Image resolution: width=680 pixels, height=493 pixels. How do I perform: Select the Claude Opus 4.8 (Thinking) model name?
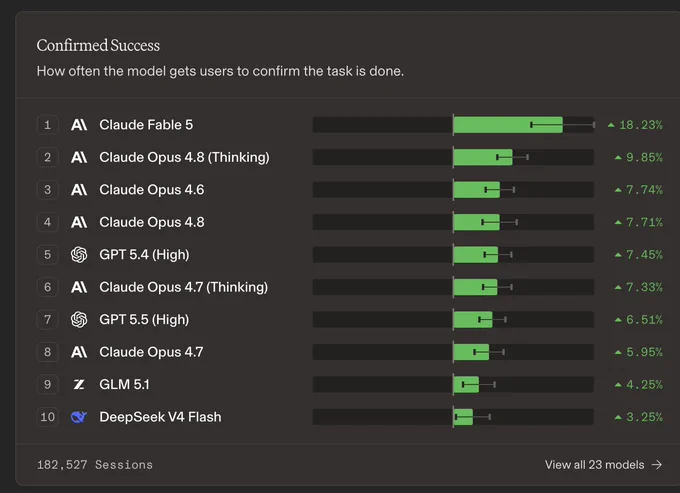[x=184, y=157]
